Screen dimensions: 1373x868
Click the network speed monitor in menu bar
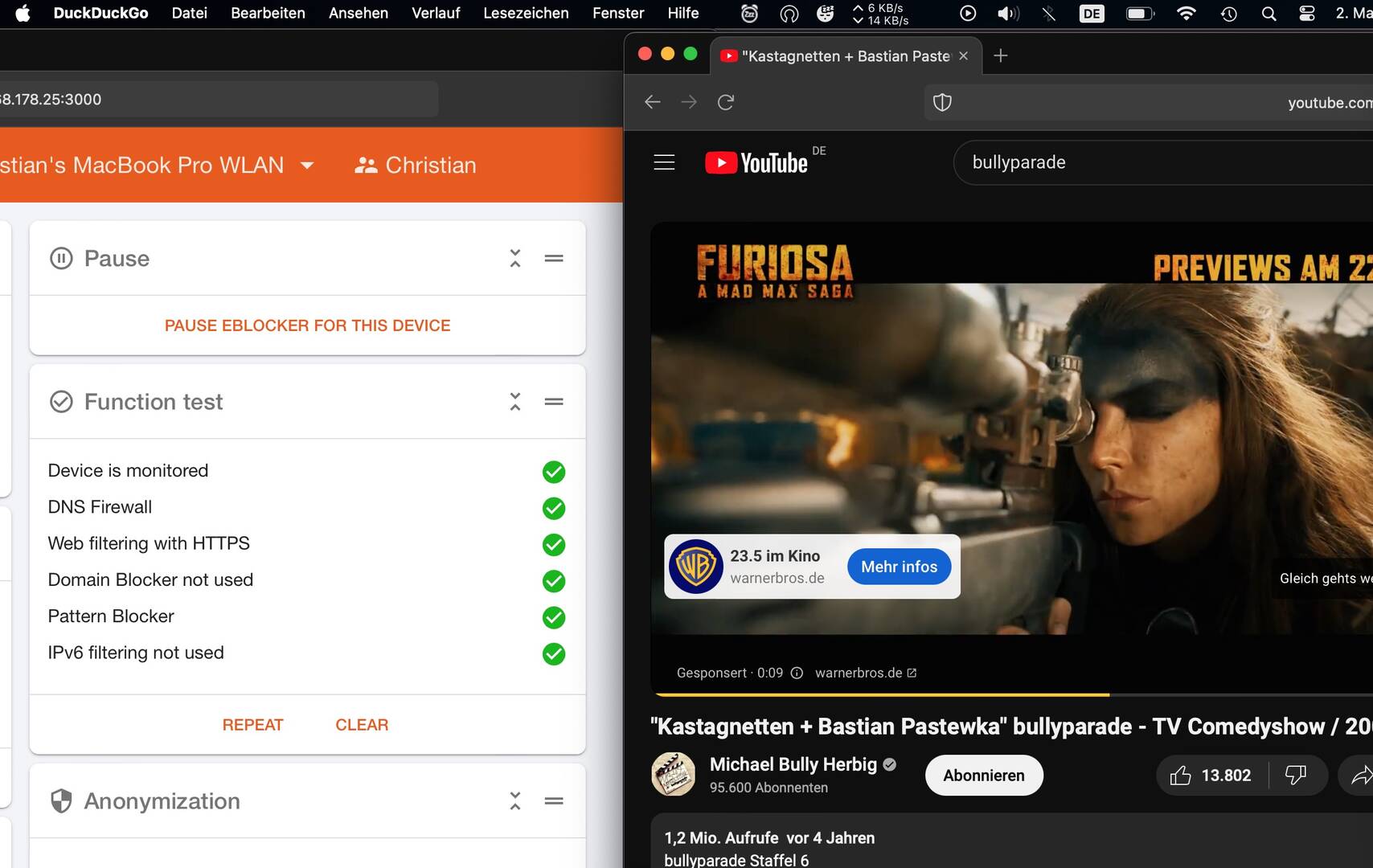tap(880, 14)
